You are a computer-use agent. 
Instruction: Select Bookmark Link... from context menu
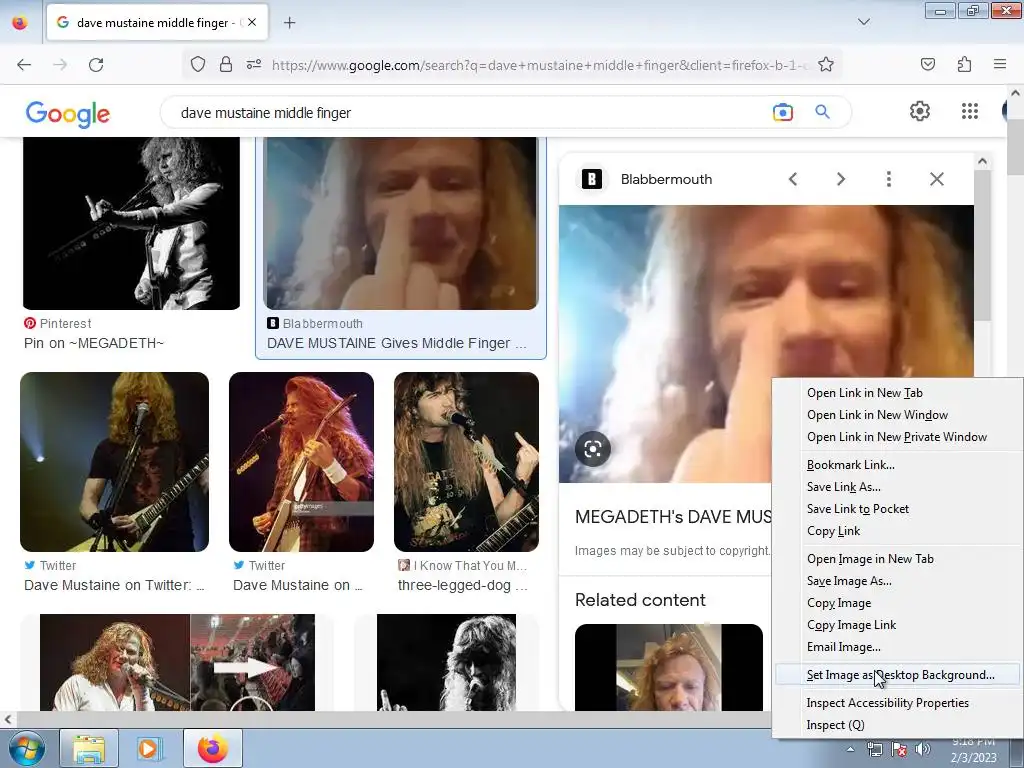coord(850,465)
